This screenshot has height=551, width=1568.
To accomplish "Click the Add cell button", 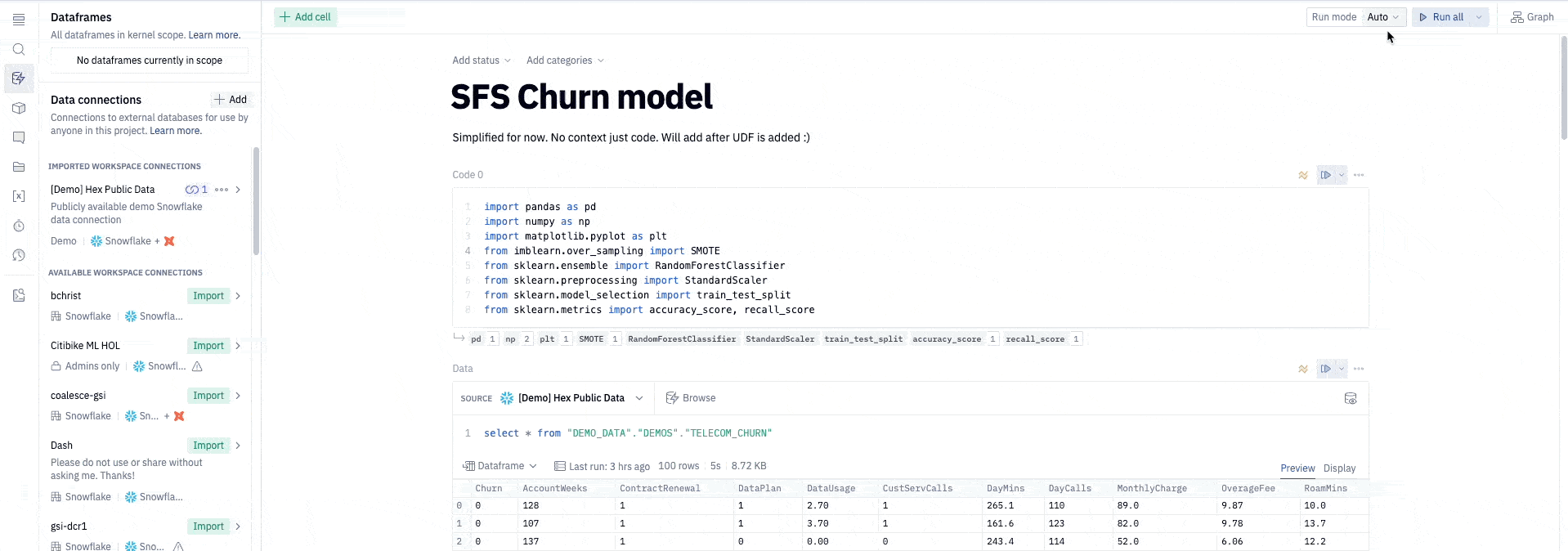I will coord(306,17).
